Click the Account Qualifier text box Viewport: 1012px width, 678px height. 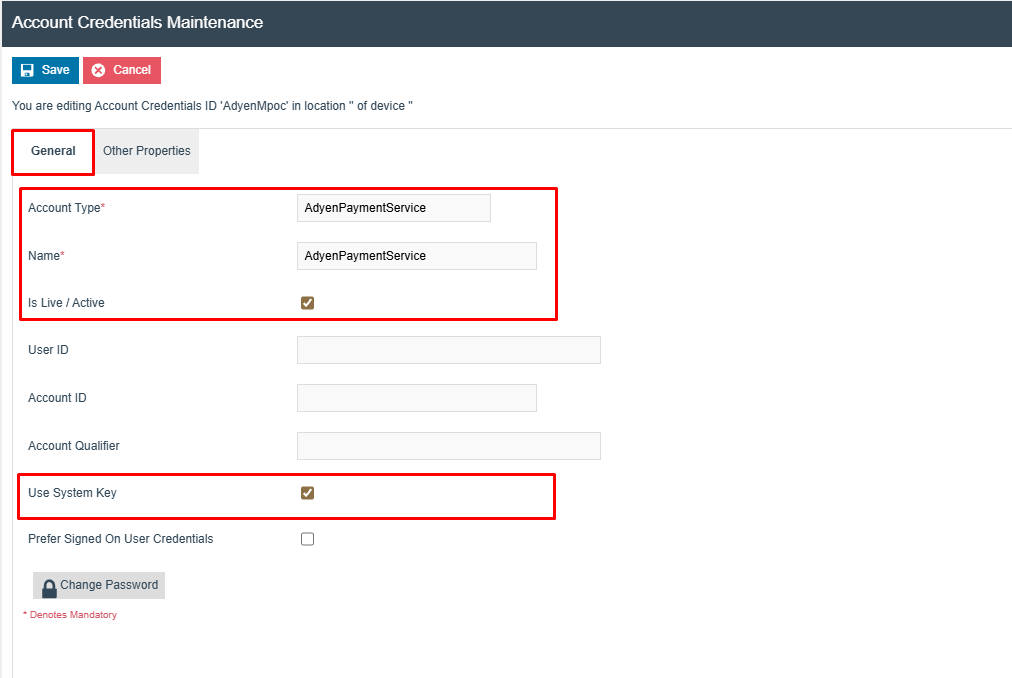click(449, 446)
